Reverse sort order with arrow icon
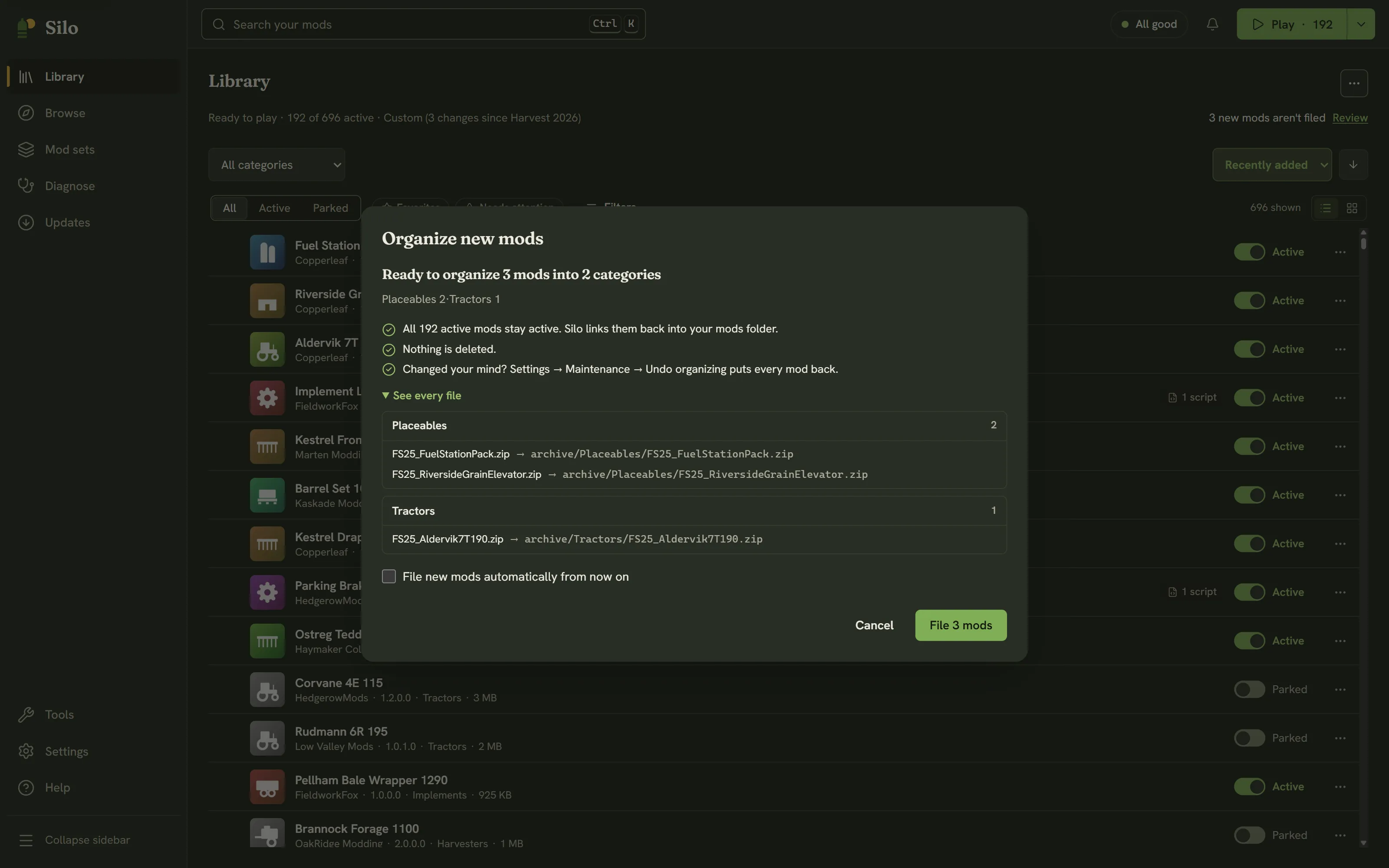Viewport: 1389px width, 868px height. 1353,165
